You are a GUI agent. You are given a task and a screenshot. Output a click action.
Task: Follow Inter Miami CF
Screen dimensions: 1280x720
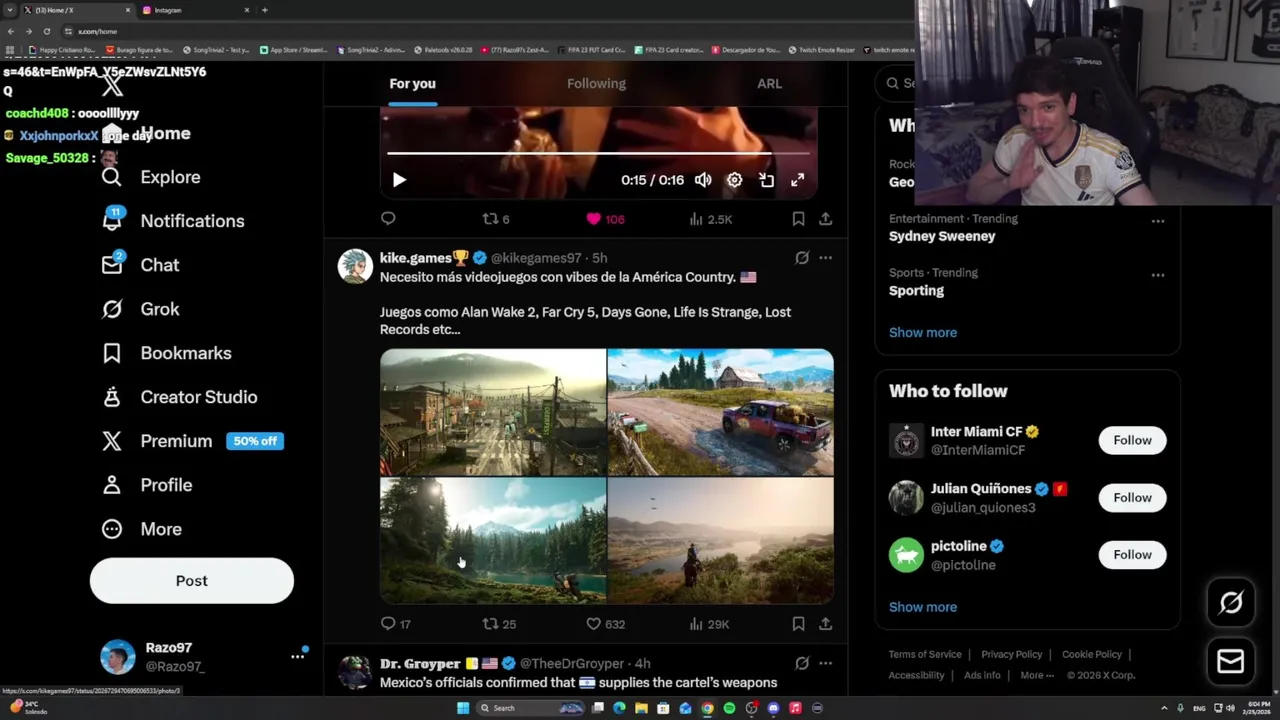point(1132,440)
